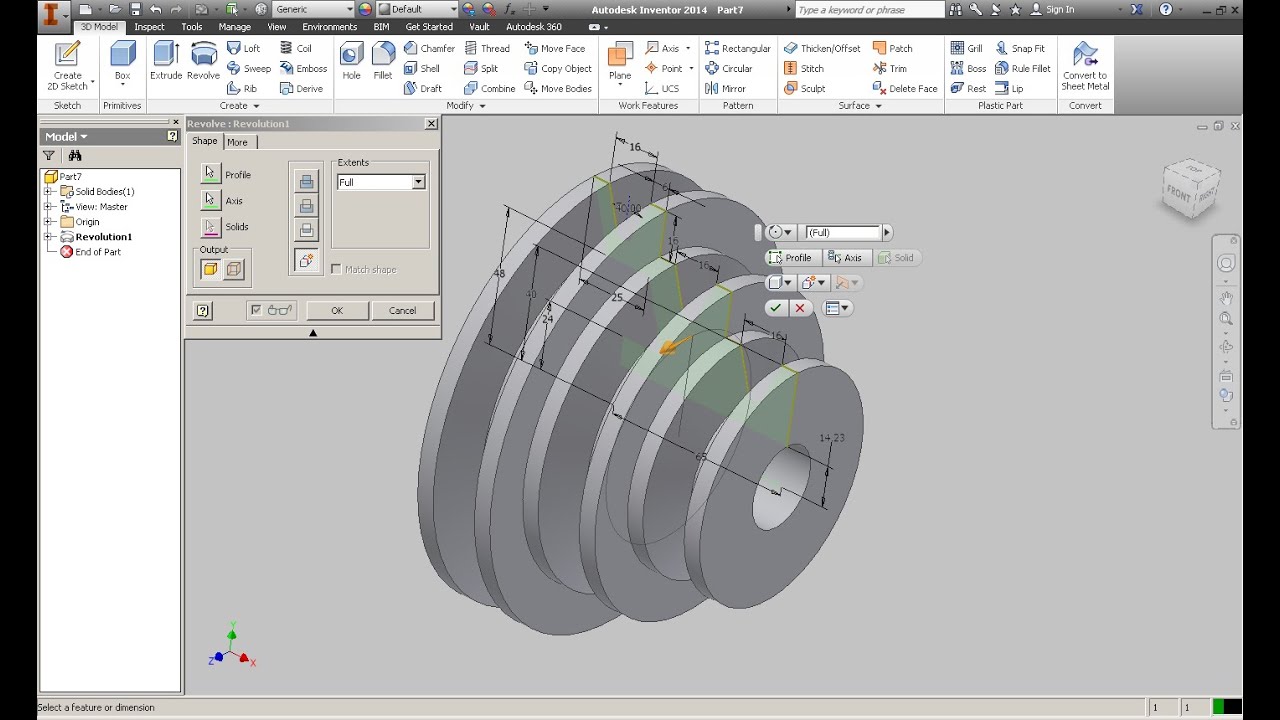
Task: Click the browser filter icon
Action: click(x=48, y=156)
